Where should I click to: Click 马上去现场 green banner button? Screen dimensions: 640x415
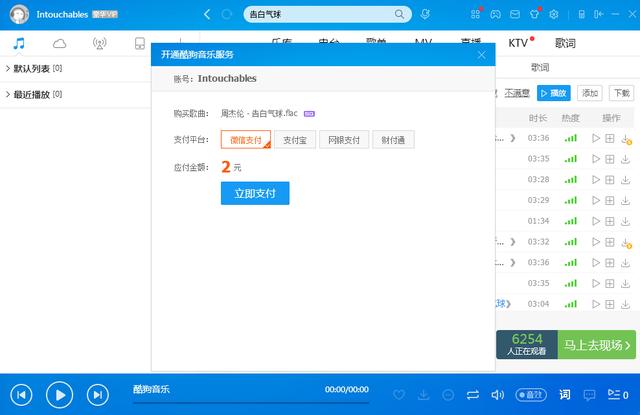[597, 345]
